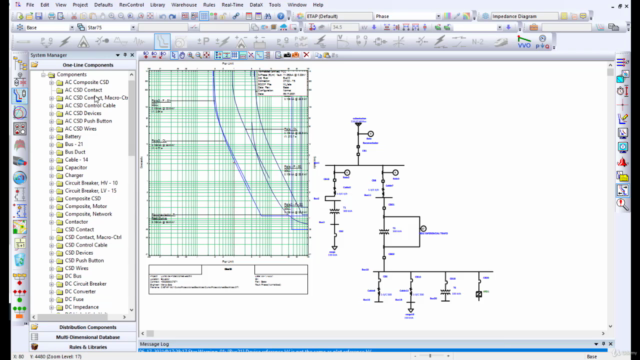Image resolution: width=640 pixels, height=360 pixels.
Task: Open the File menu
Action: pos(30,5)
